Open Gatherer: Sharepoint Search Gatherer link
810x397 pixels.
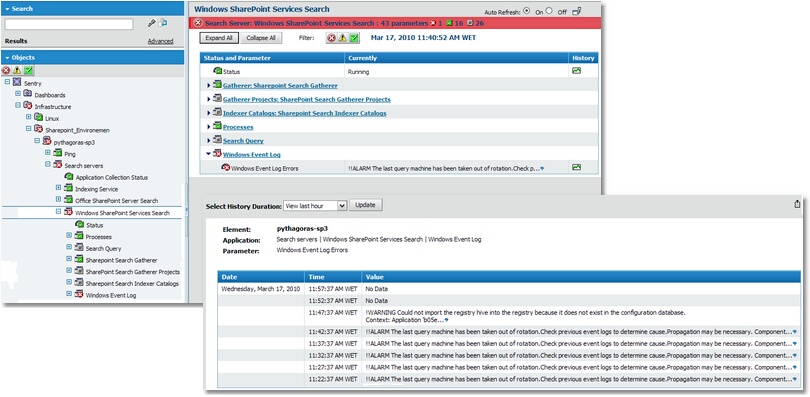click(x=280, y=86)
